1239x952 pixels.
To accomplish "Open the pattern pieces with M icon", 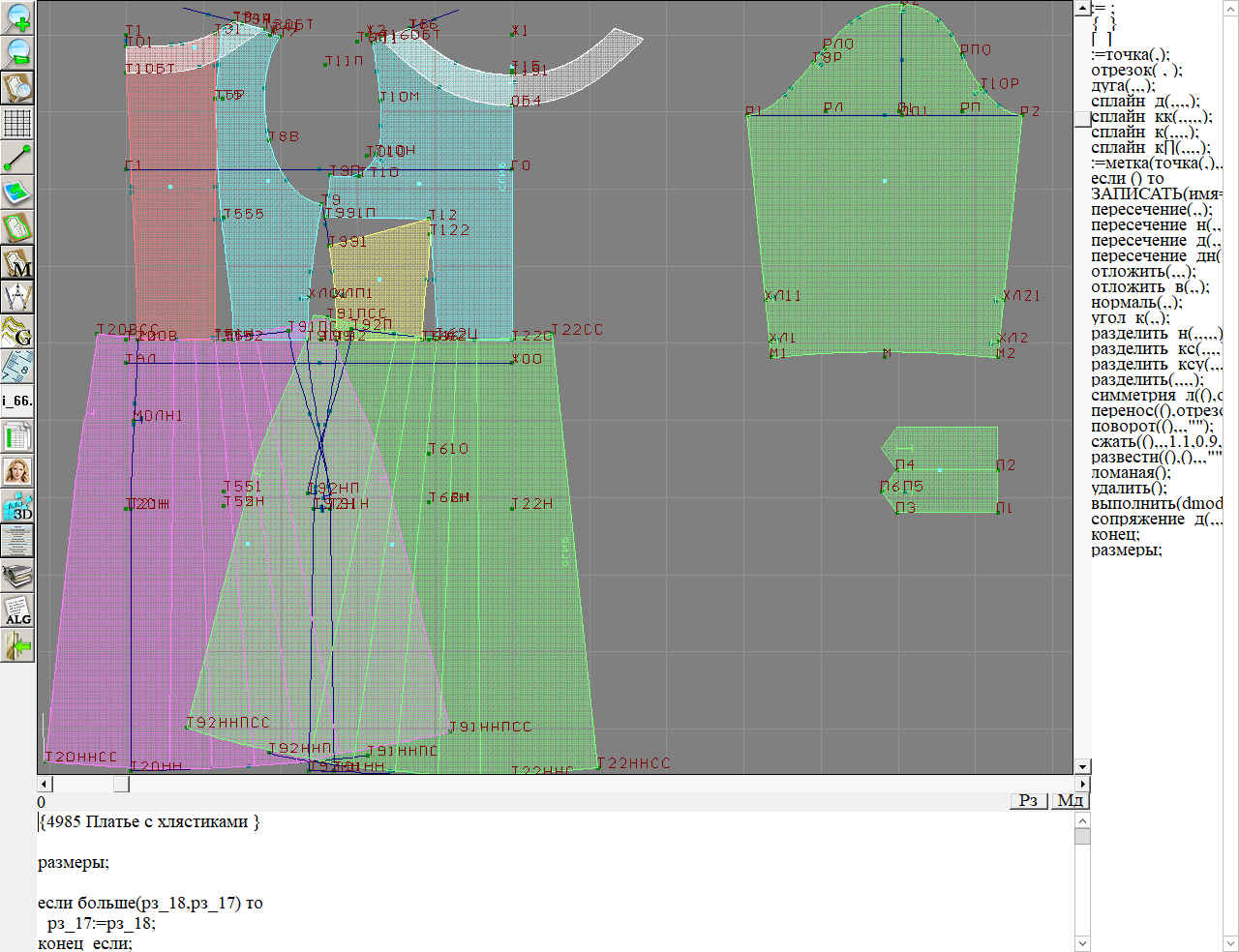I will 18,262.
